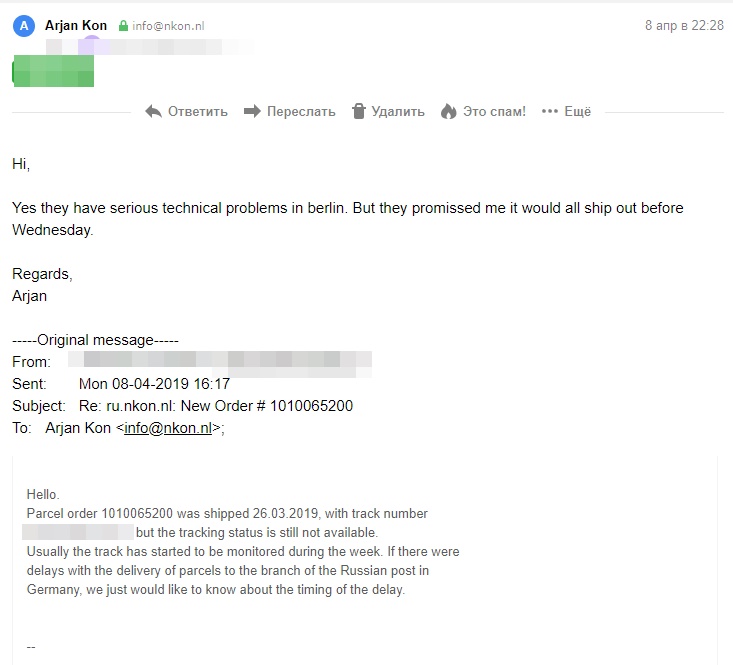Expand the "Ещё" more actions menu
The height and width of the screenshot is (665, 733).
577,112
